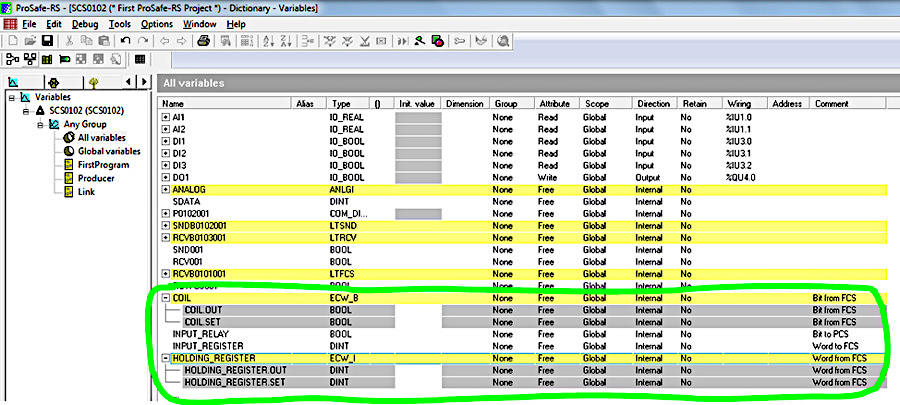Image resolution: width=900 pixels, height=405 pixels.
Task: Open the Edit menu
Action: click(54, 24)
